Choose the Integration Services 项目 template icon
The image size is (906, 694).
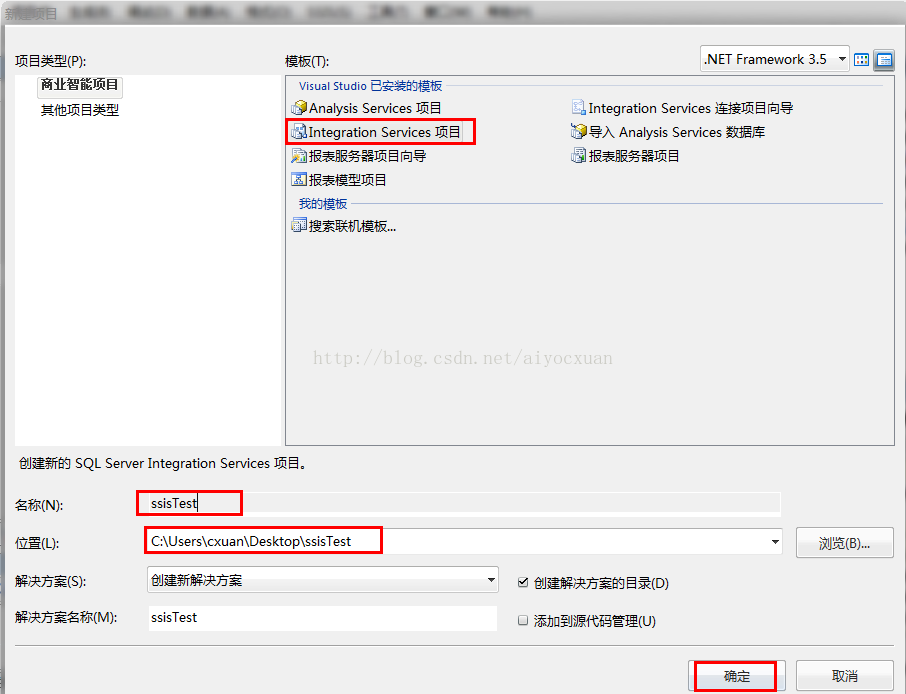[x=299, y=132]
